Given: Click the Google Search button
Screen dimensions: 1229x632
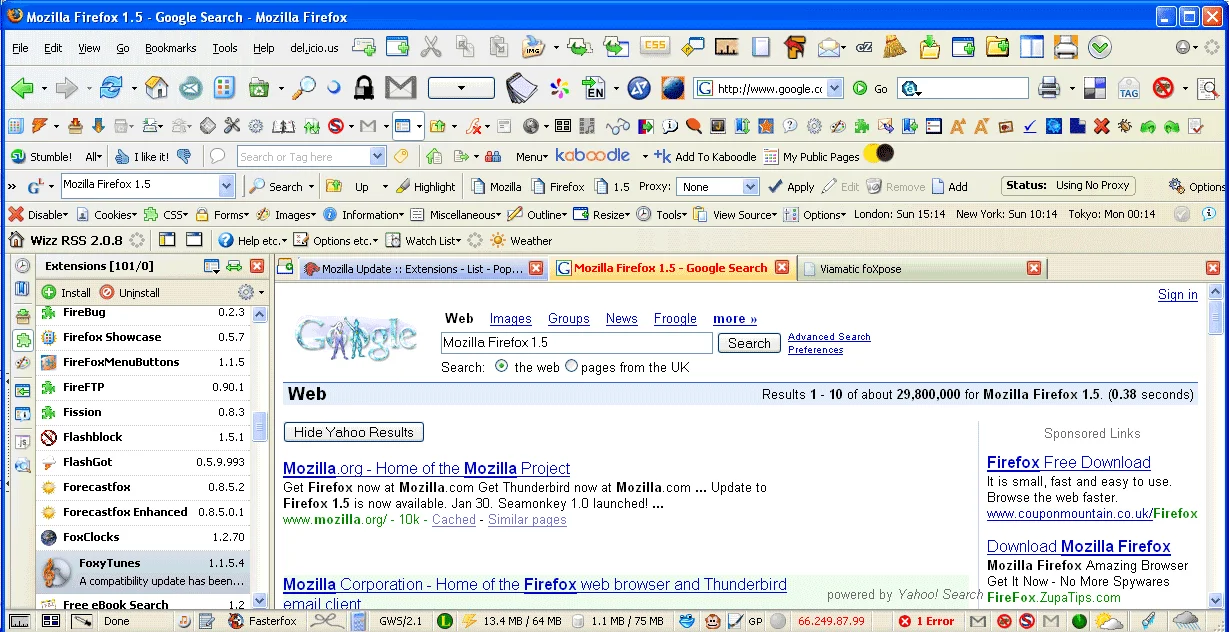Looking at the screenshot, I should (x=749, y=343).
